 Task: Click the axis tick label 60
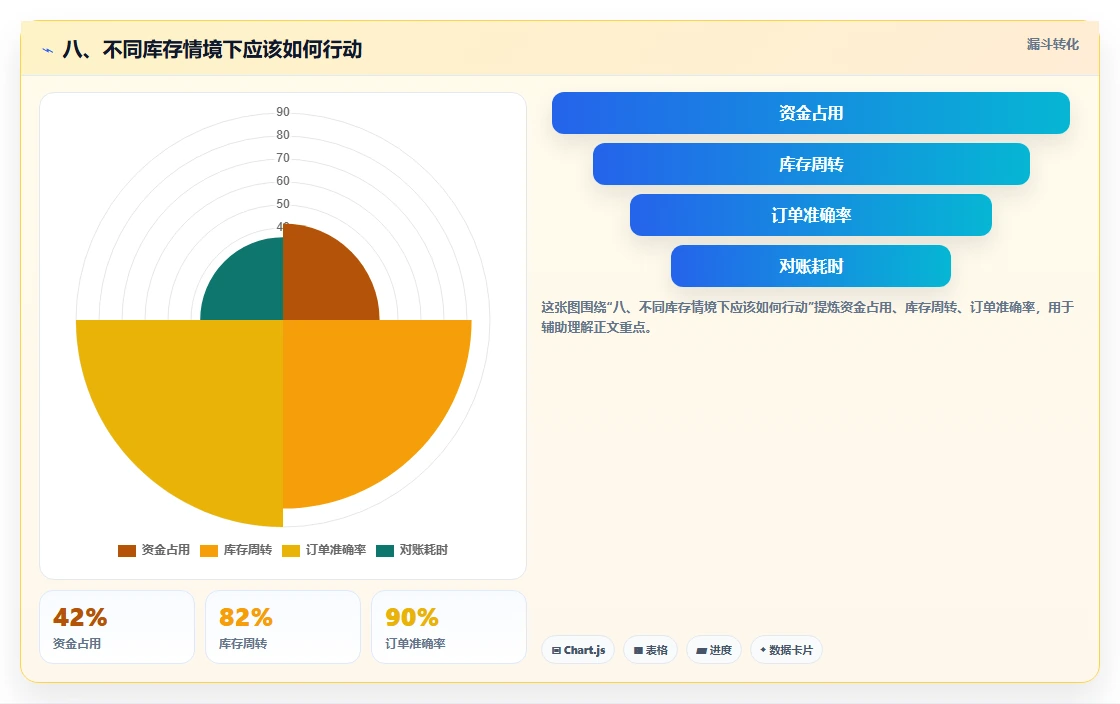pyautogui.click(x=283, y=181)
